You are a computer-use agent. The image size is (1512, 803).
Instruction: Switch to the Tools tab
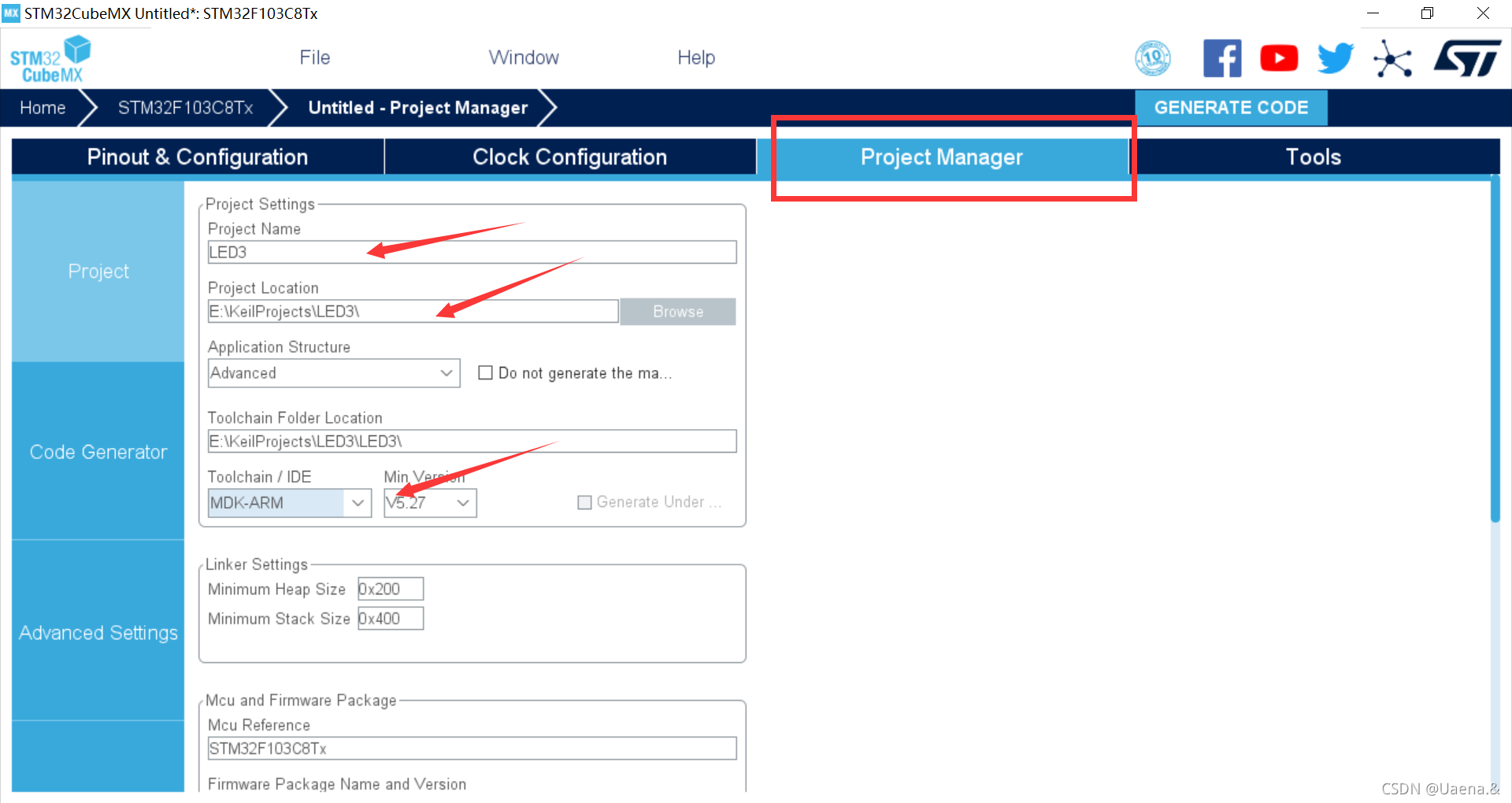click(1314, 157)
